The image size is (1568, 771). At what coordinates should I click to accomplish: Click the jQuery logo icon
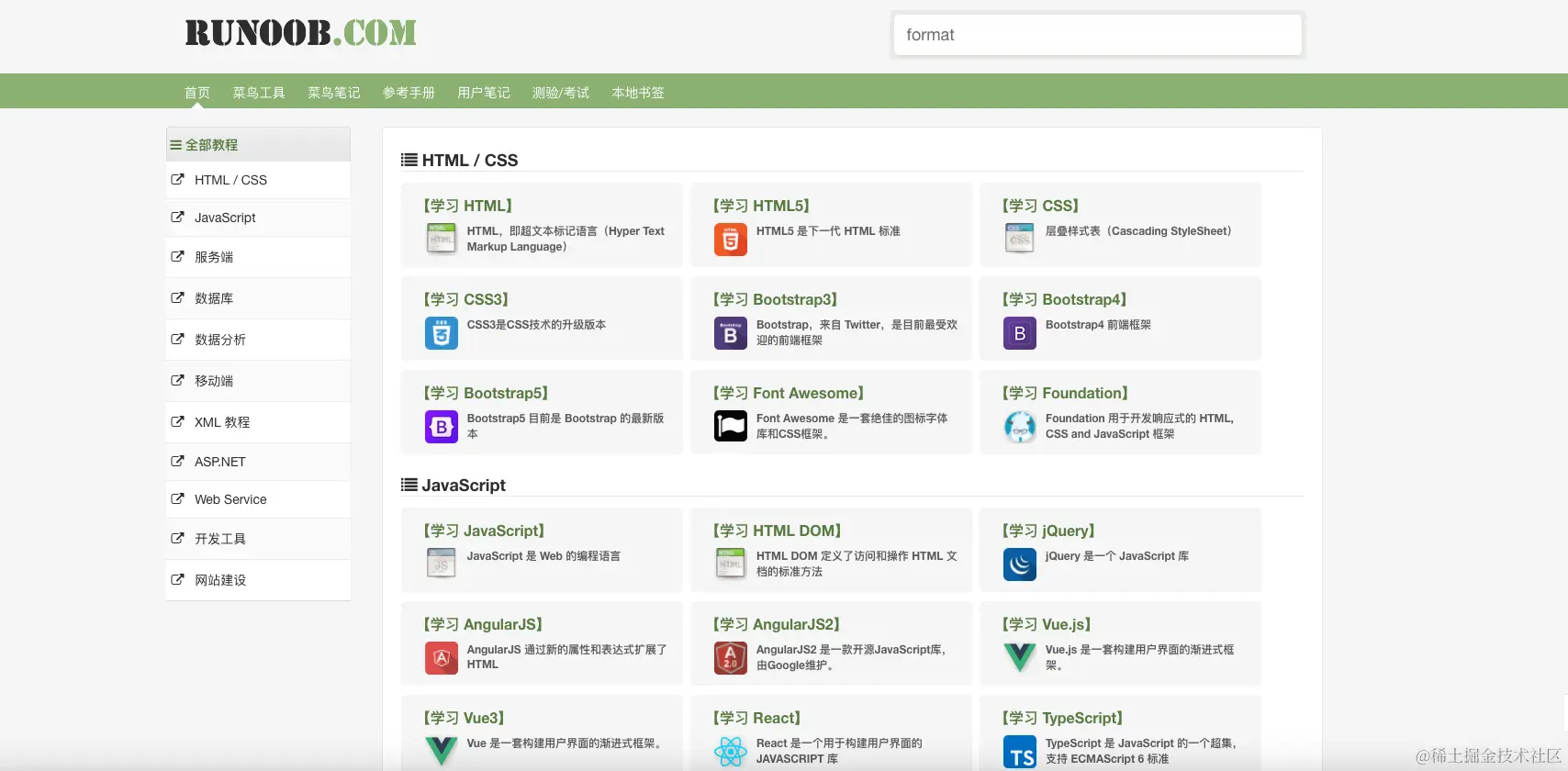[1020, 564]
